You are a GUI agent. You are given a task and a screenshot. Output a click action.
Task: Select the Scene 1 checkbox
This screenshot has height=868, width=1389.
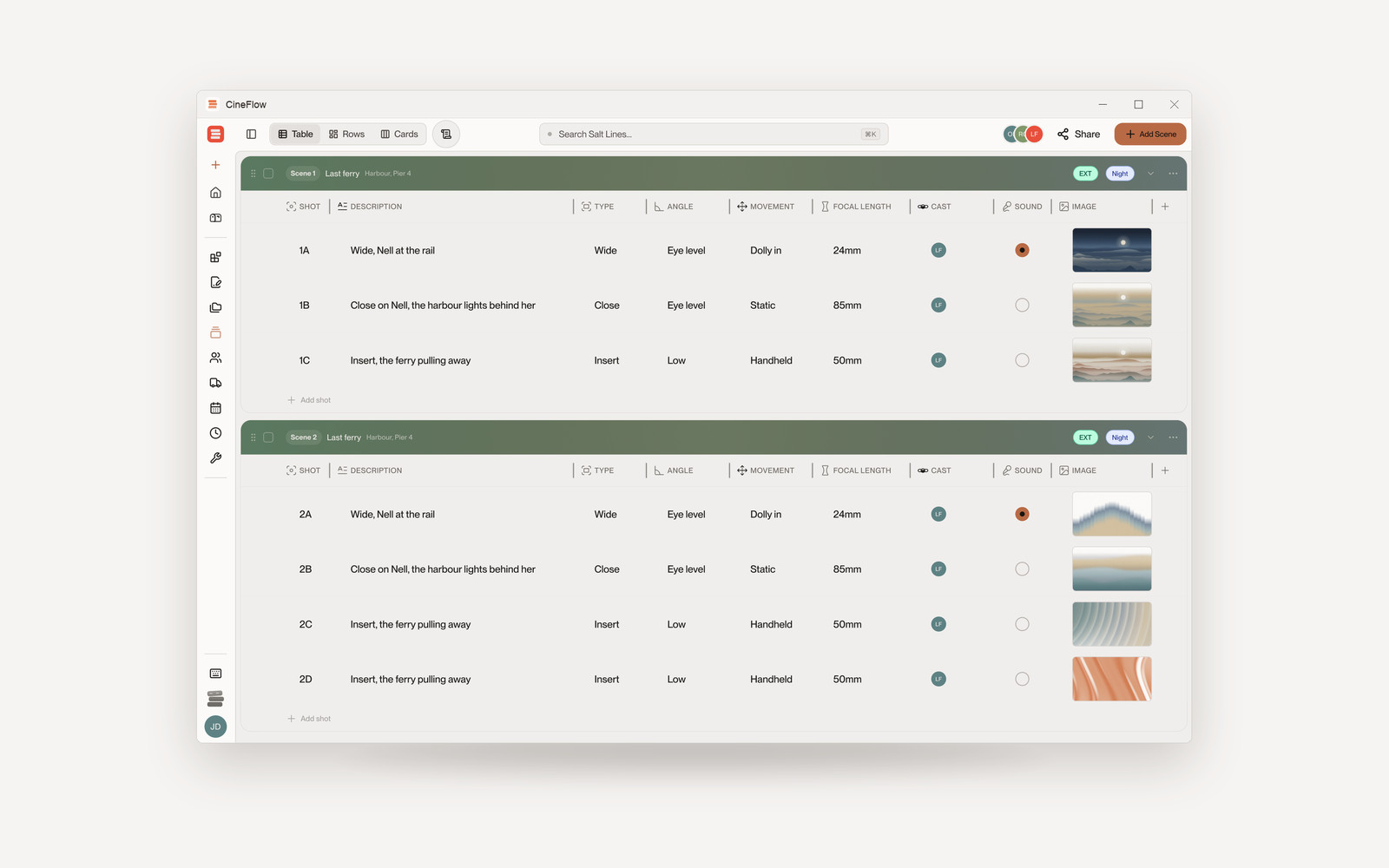point(268,174)
